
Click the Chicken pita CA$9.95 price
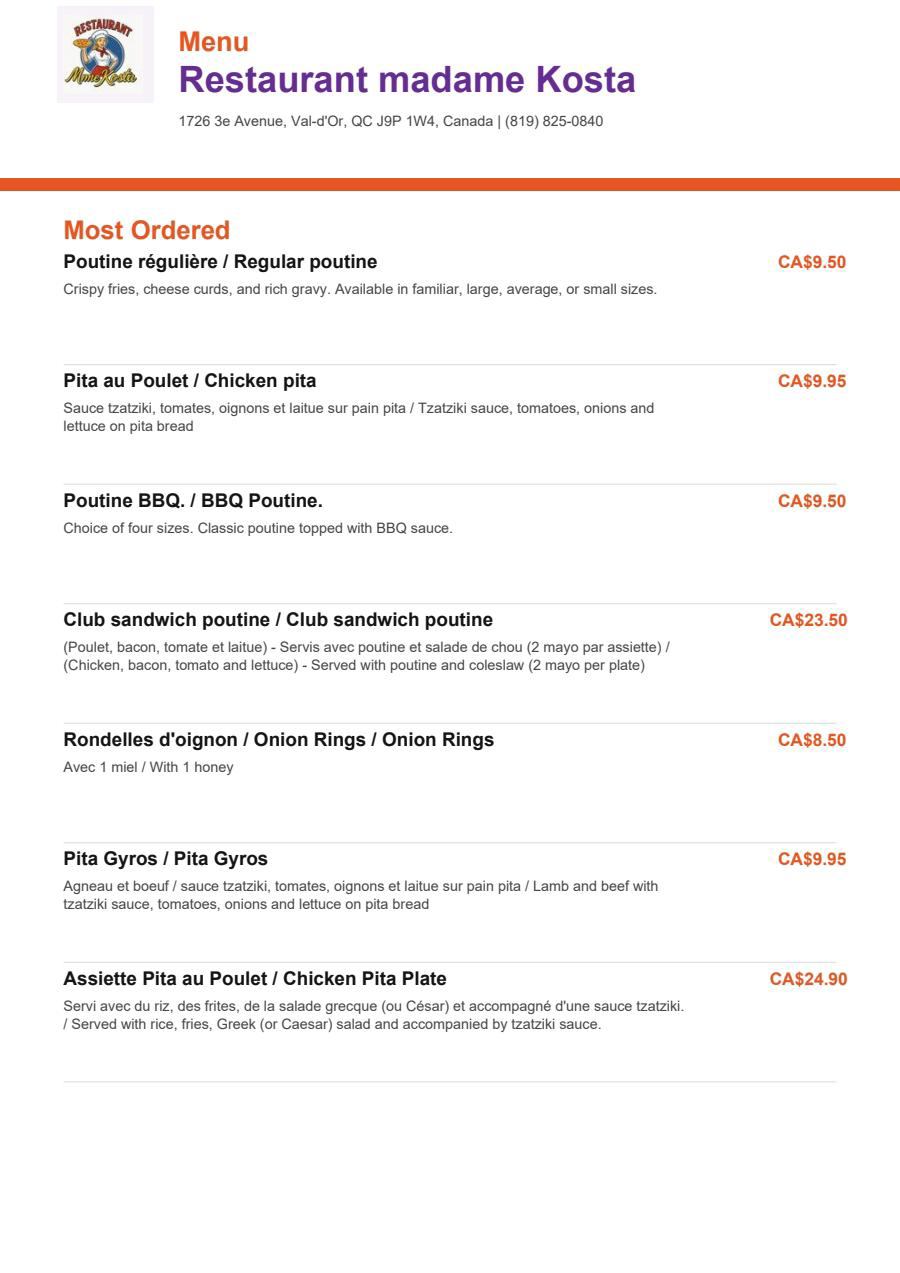812,381
